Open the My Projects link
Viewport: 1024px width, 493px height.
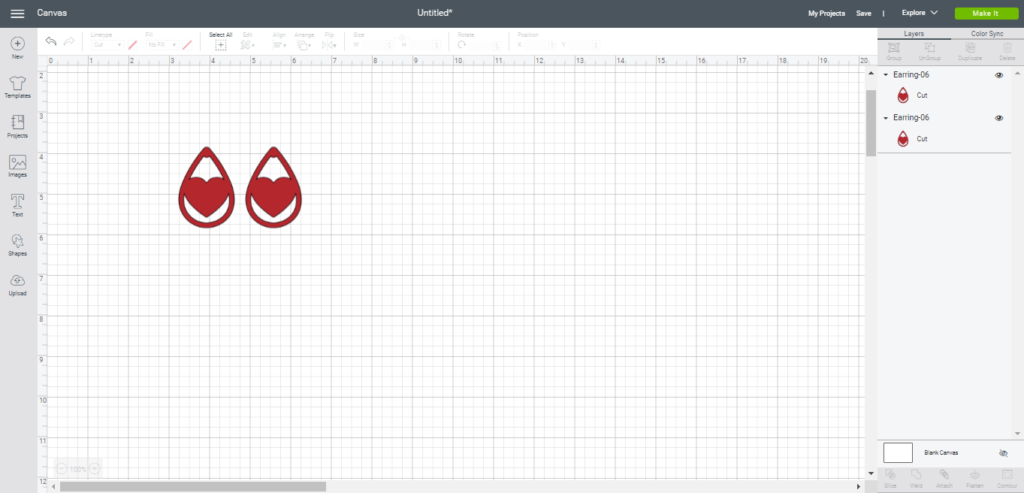826,13
